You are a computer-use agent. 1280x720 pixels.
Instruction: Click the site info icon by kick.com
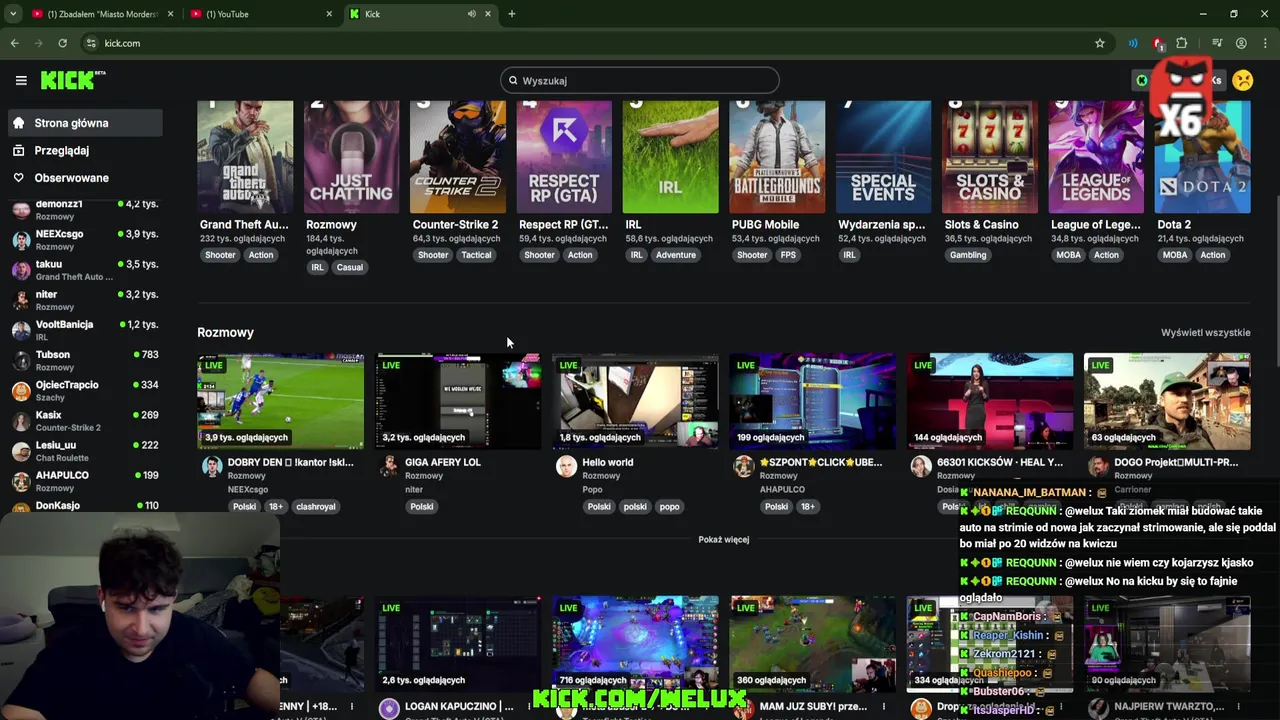[x=91, y=43]
